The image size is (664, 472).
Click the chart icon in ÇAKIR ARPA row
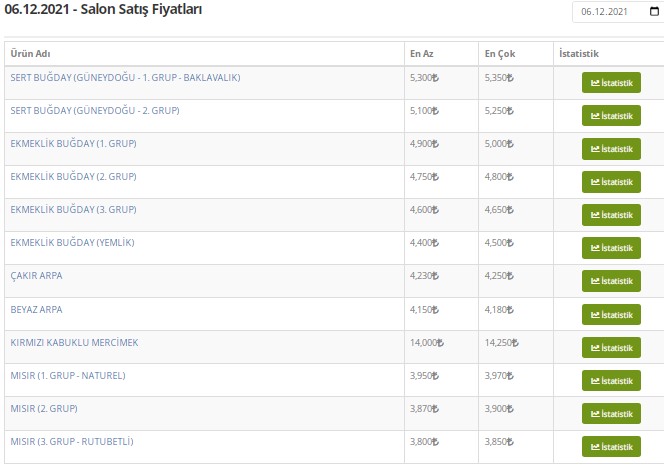click(595, 281)
